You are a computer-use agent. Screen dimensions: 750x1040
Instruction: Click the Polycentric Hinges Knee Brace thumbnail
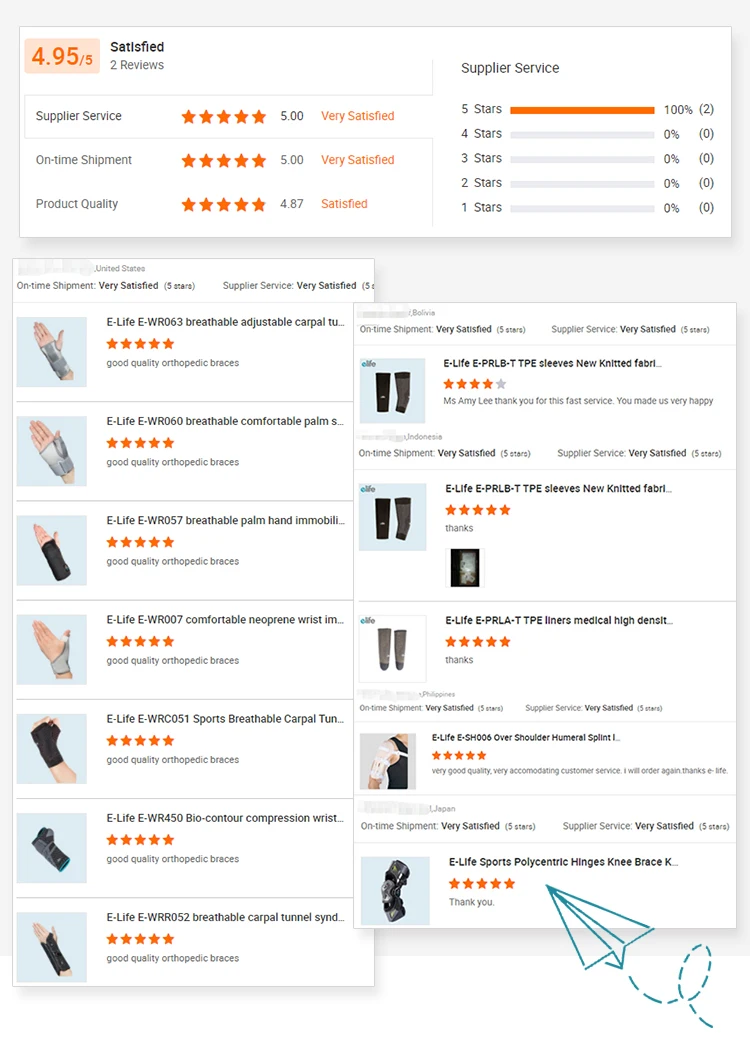click(395, 891)
